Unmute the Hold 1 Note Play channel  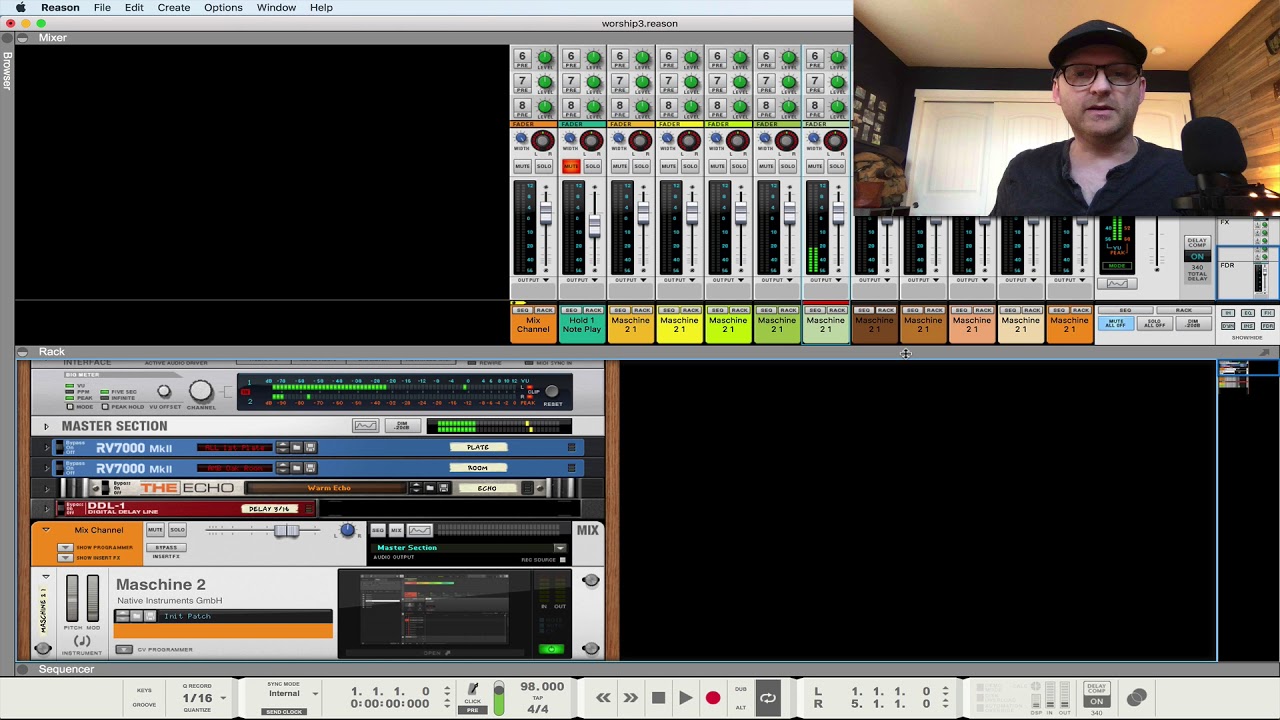pos(571,166)
